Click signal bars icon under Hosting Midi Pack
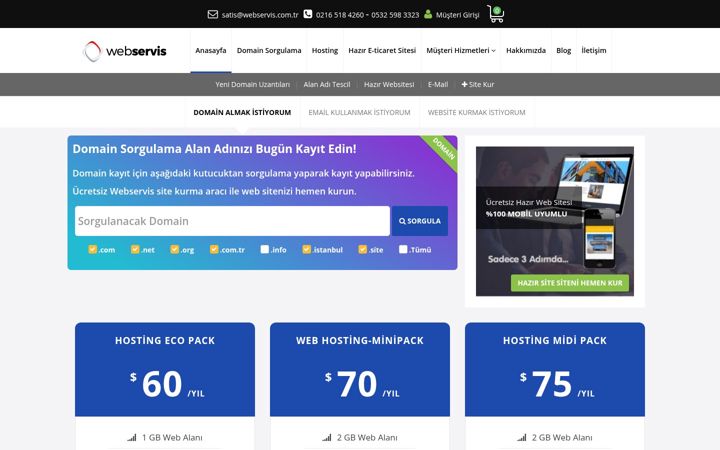The height and width of the screenshot is (450, 720). coord(522,438)
